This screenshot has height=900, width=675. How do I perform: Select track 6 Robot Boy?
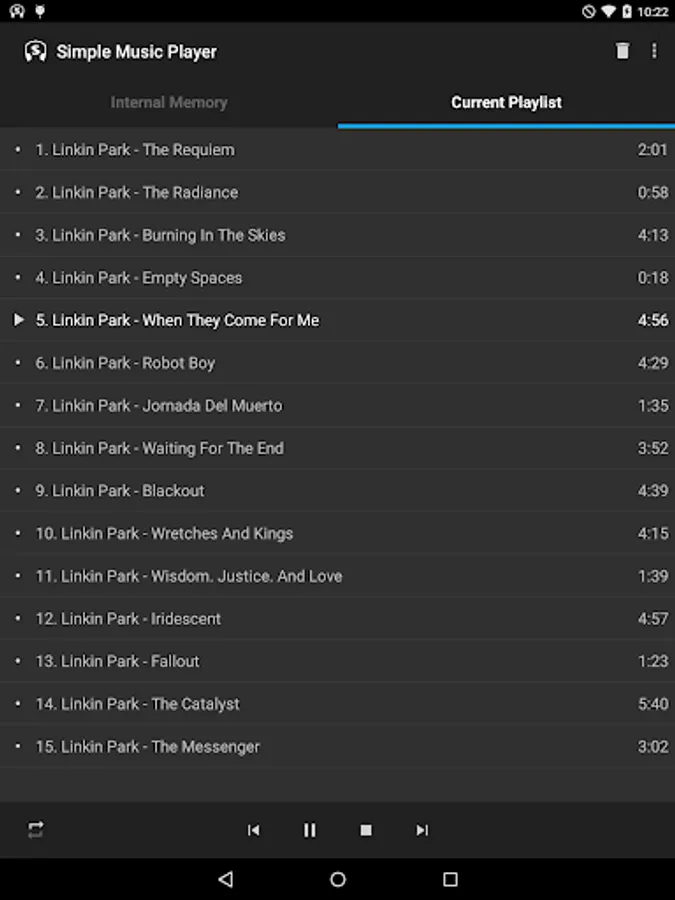point(338,363)
